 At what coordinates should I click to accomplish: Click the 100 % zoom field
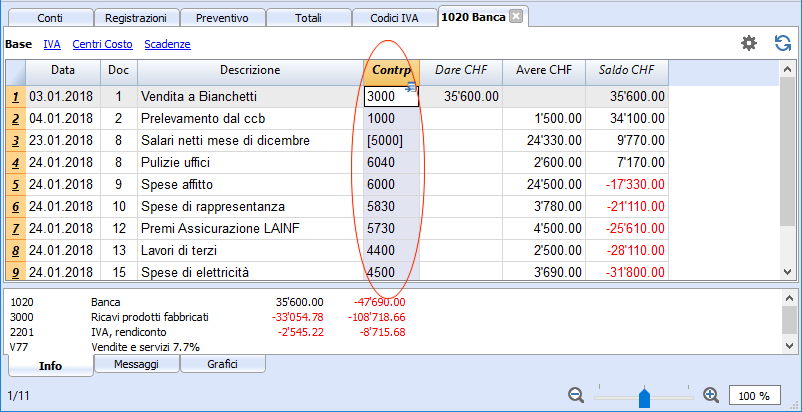click(x=755, y=395)
